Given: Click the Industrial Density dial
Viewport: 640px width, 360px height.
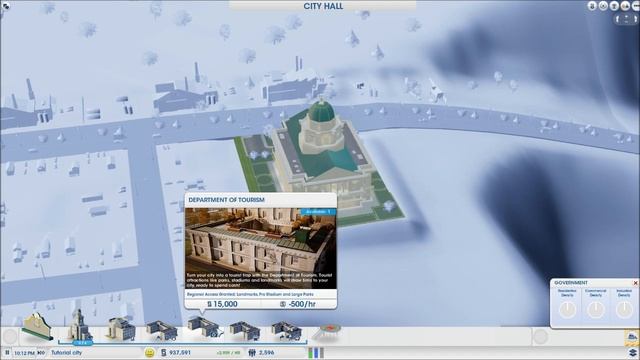Looking at the screenshot, I should click(624, 310).
